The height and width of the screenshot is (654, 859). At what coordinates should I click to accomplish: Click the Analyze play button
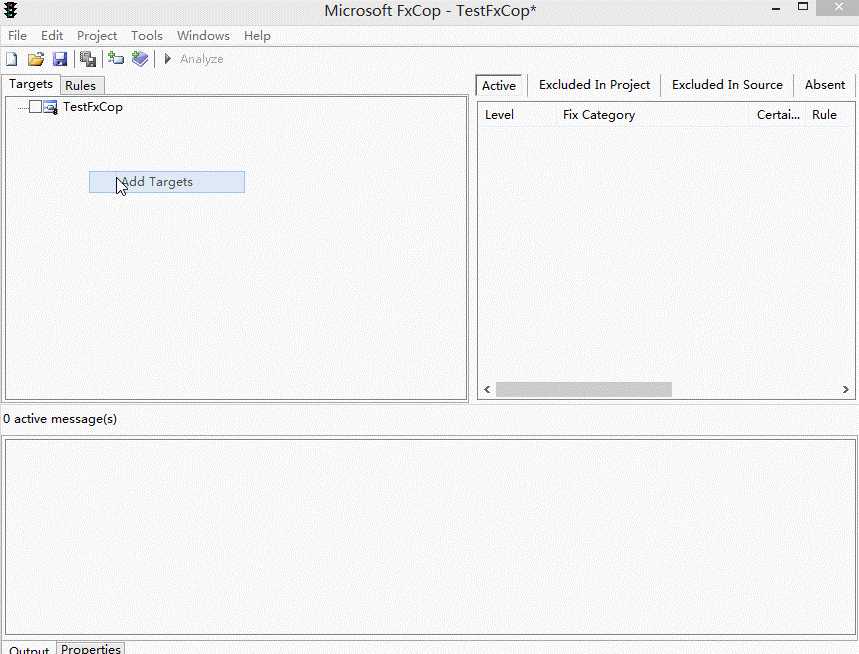point(168,58)
